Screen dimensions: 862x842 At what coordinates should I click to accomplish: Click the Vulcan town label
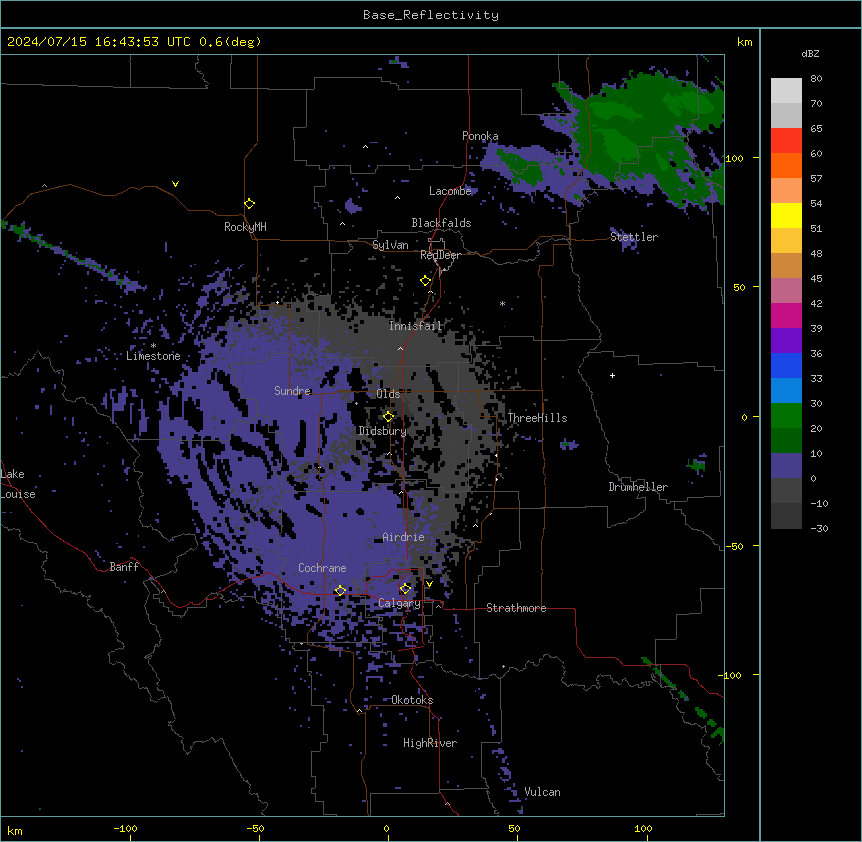tap(542, 792)
